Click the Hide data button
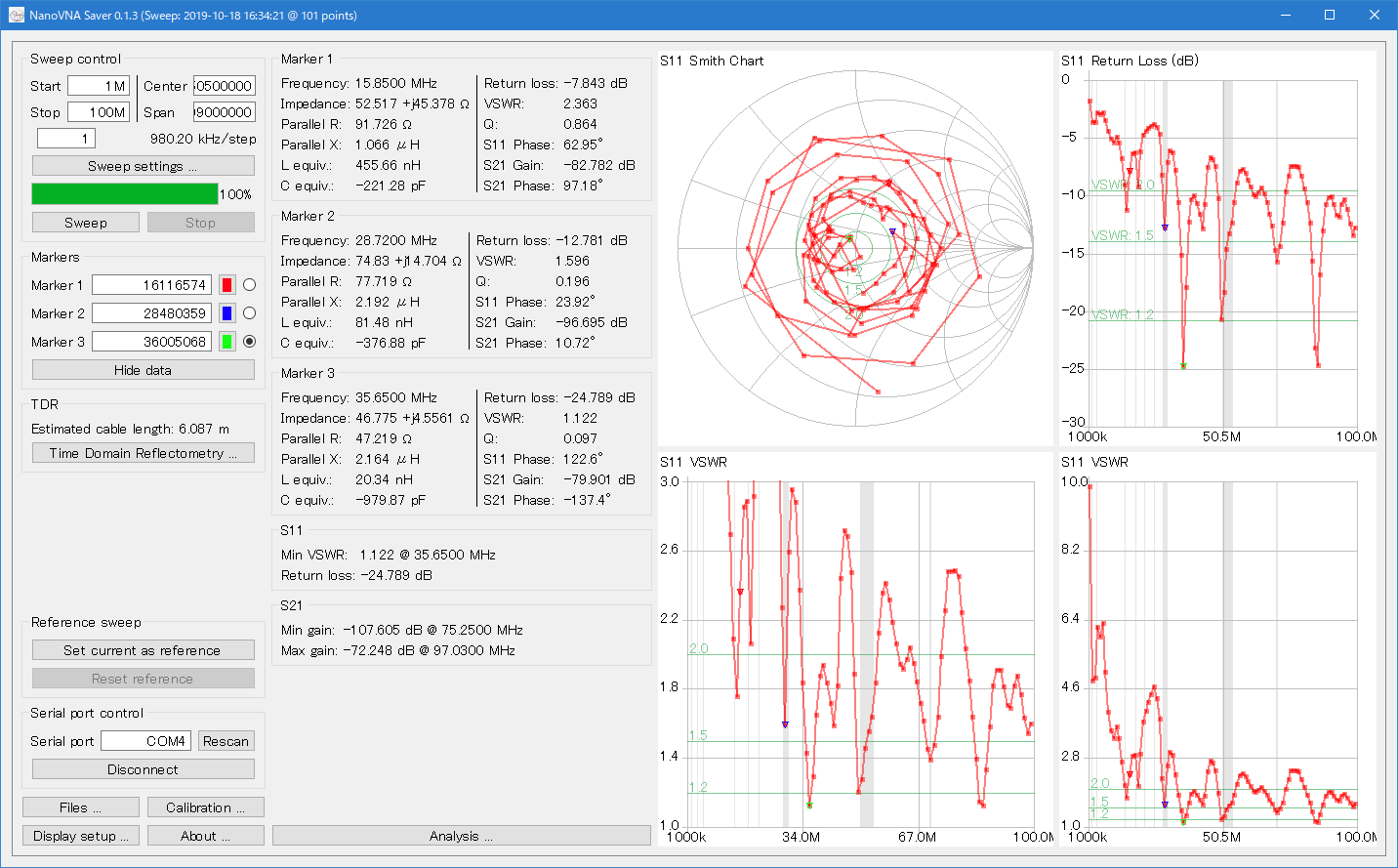 tap(144, 370)
